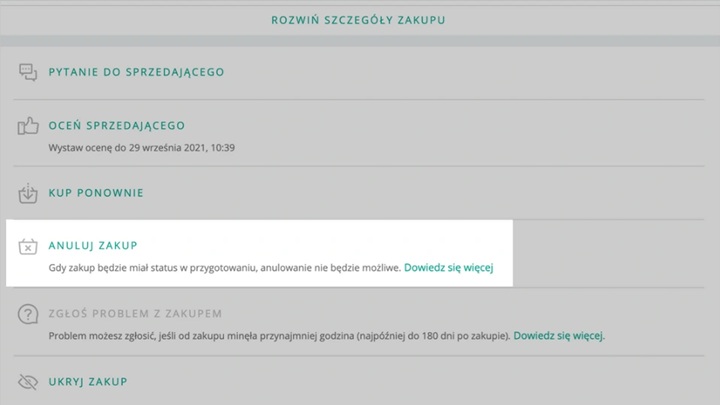Image resolution: width=720 pixels, height=405 pixels.
Task: Expand purchase details via Rozwiń szczegóły zakupu
Action: (x=359, y=19)
